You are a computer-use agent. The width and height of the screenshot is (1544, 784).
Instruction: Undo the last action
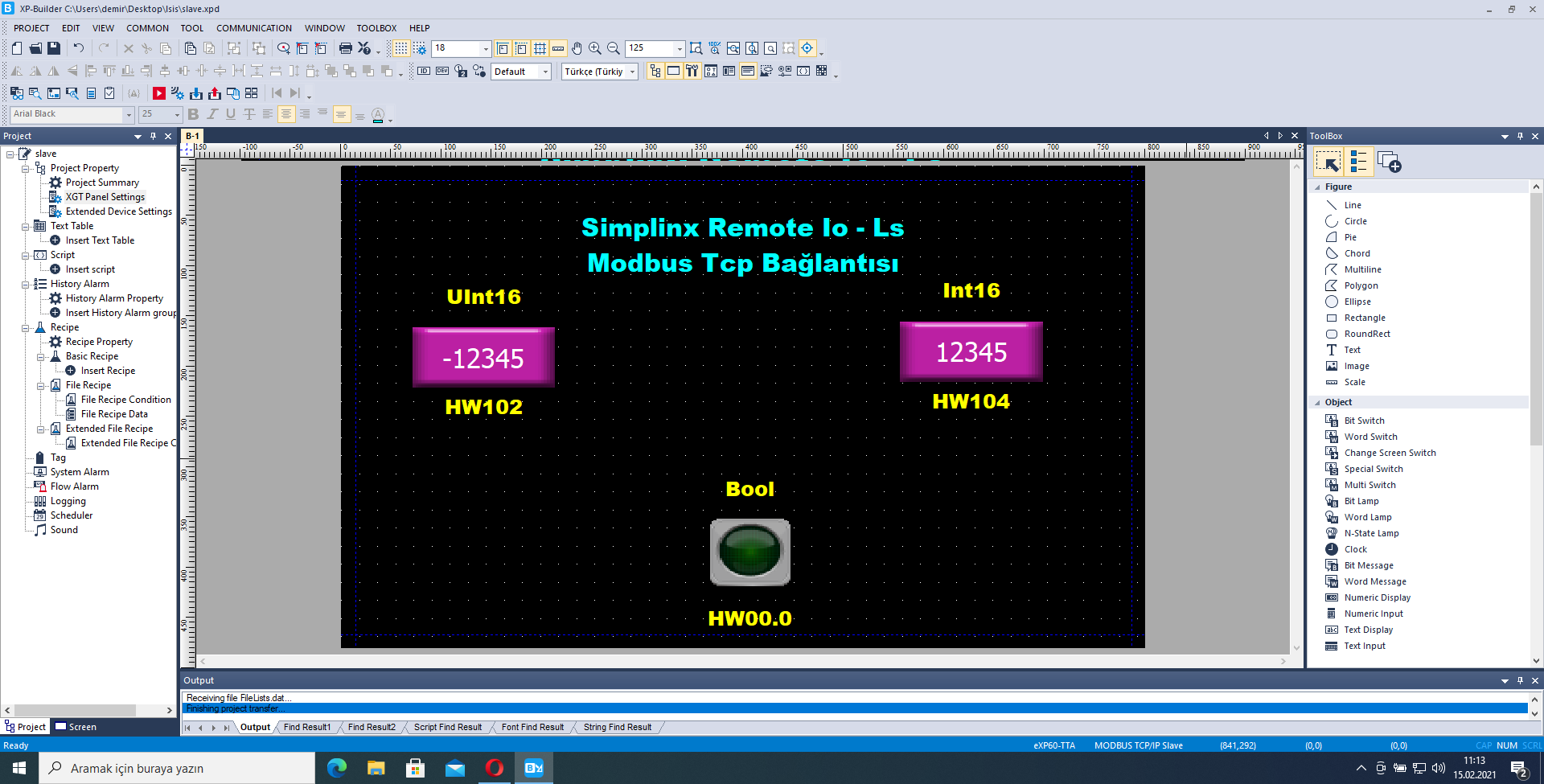coord(79,48)
